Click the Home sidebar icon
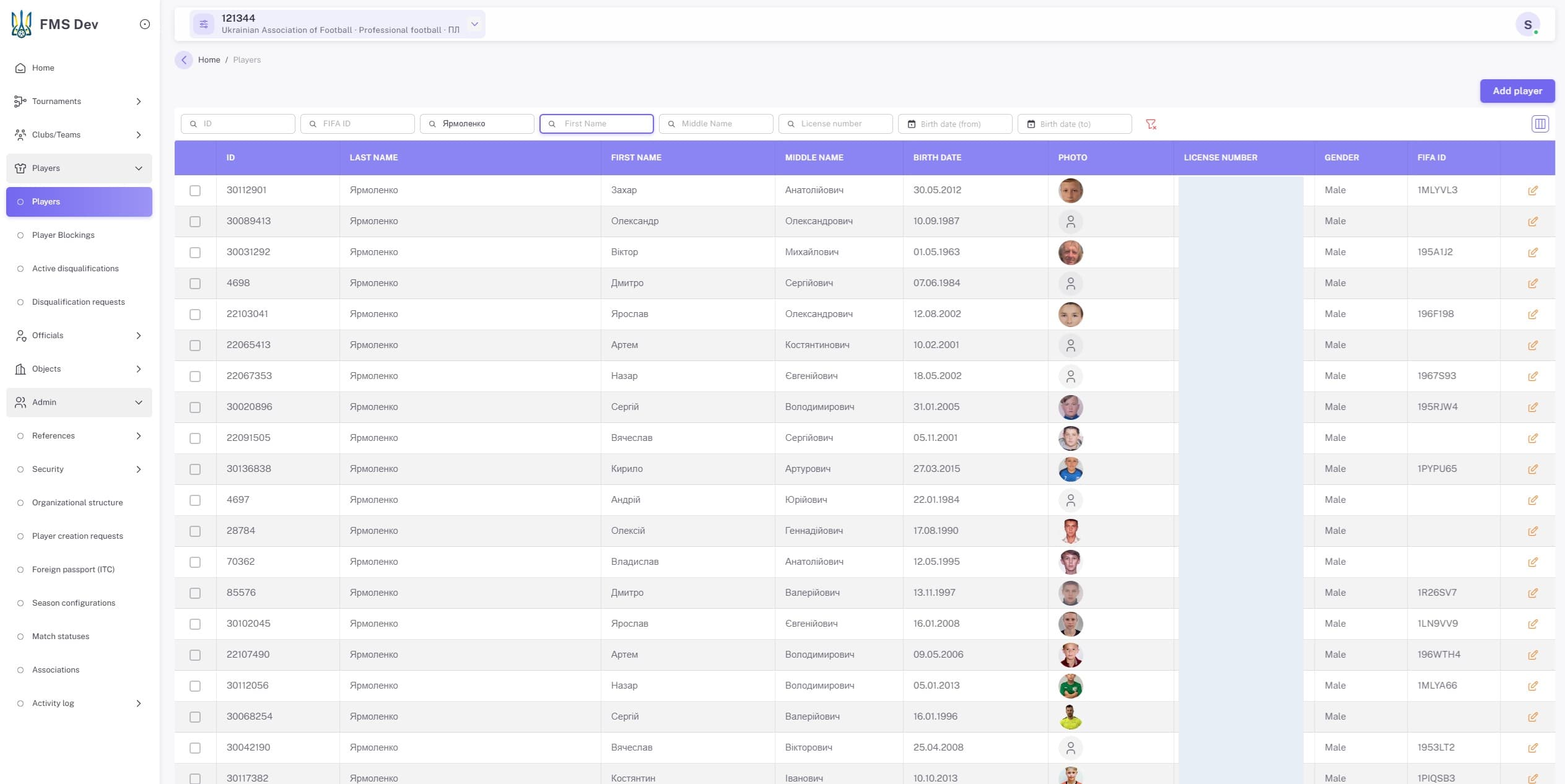Viewport: 1565px width, 784px height. (x=20, y=68)
